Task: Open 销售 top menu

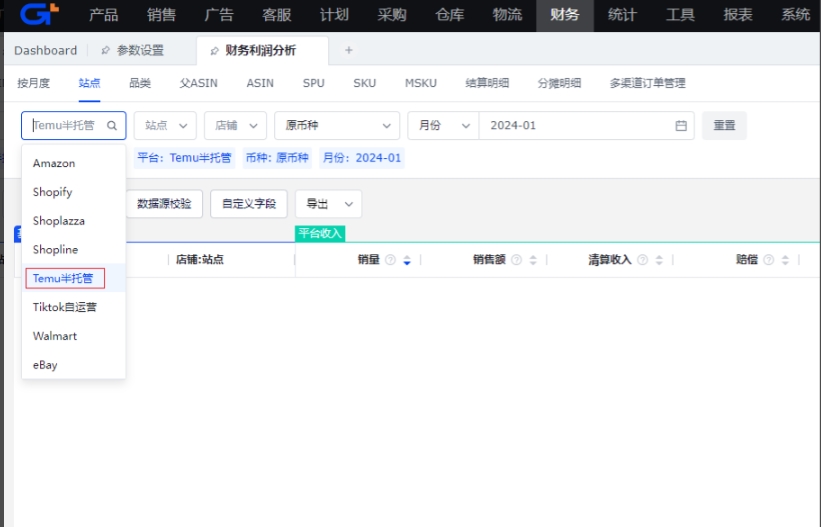Action: point(161,15)
